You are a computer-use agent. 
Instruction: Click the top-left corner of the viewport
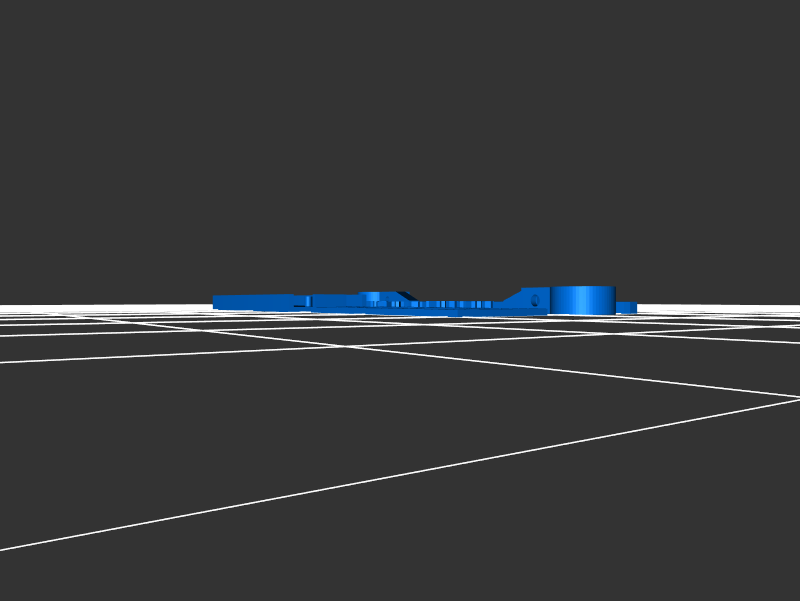[x=3, y=3]
